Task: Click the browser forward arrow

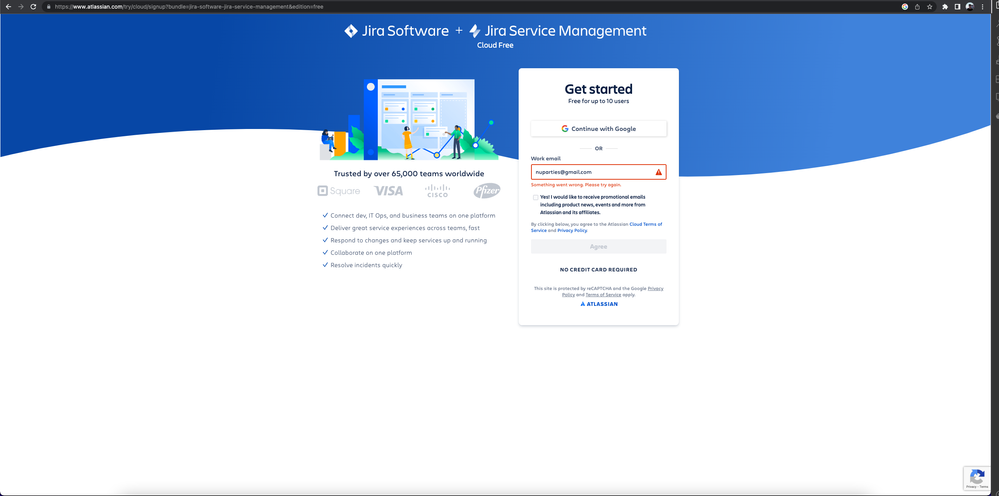Action: (x=20, y=6)
